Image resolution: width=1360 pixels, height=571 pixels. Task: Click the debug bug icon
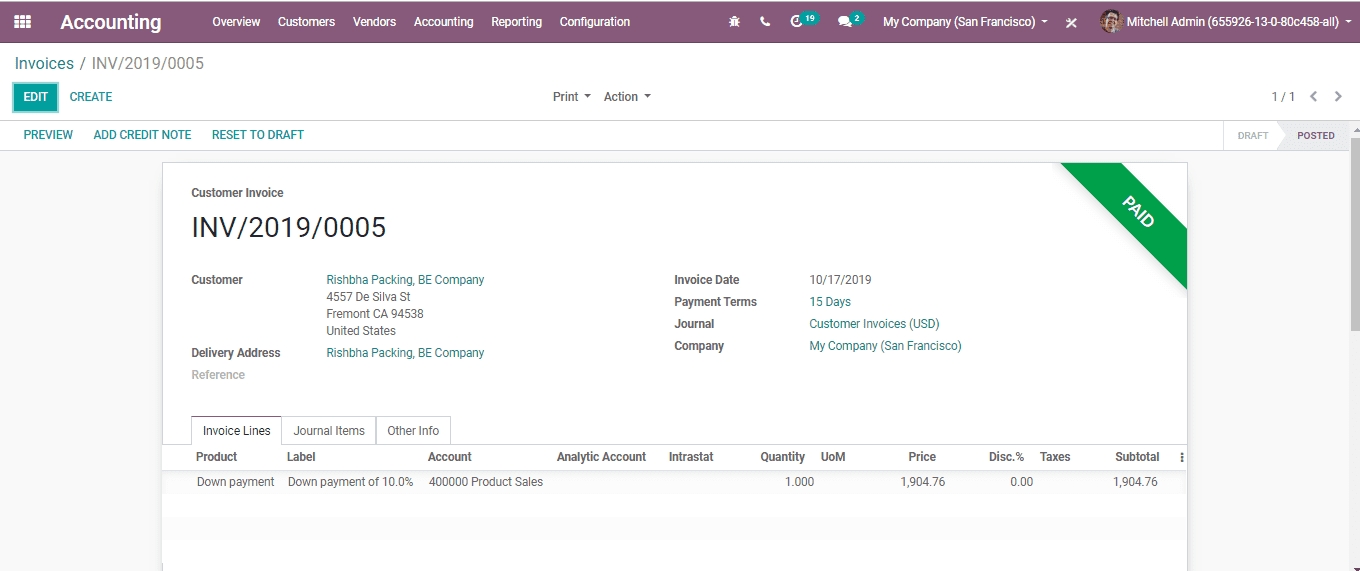(735, 22)
